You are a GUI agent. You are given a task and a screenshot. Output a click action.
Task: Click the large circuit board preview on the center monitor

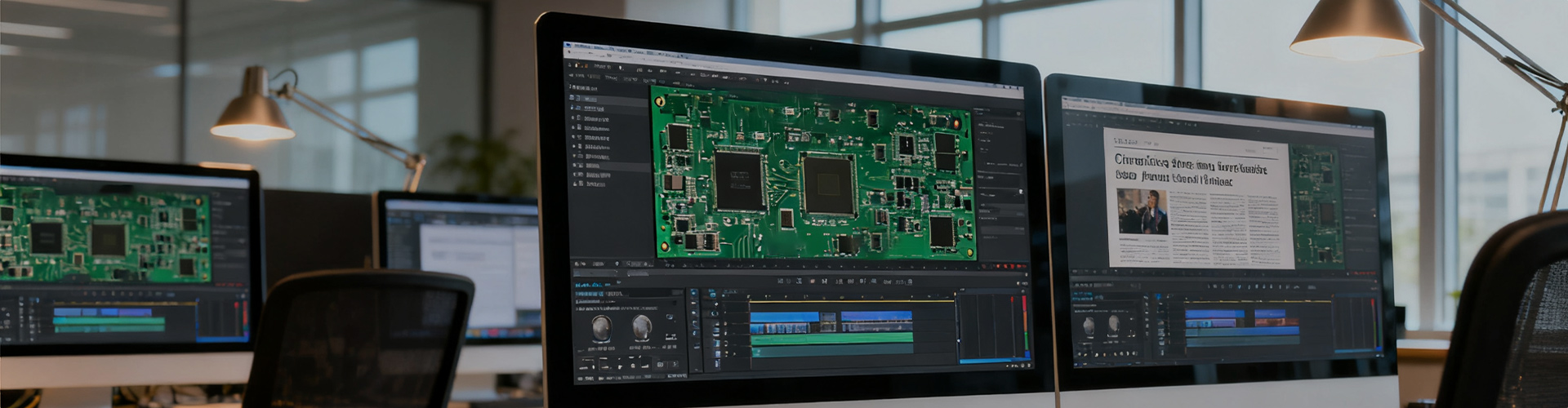(813, 174)
